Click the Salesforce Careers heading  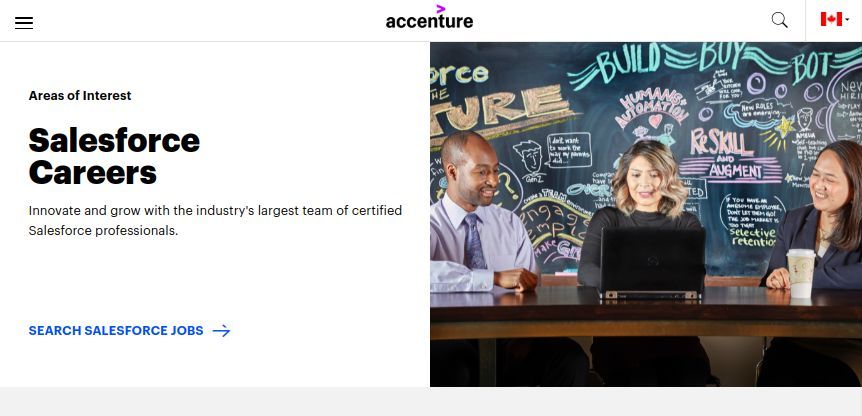click(114, 156)
